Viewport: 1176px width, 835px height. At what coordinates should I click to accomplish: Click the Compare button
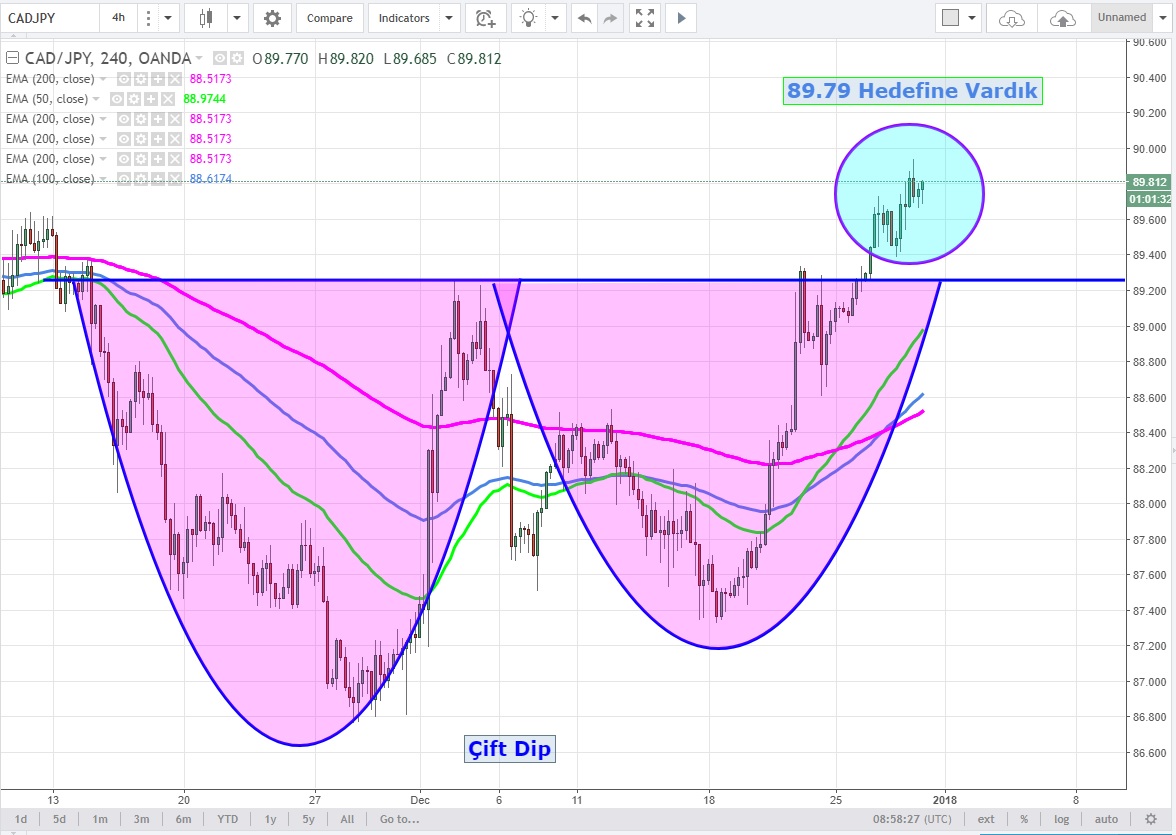329,18
